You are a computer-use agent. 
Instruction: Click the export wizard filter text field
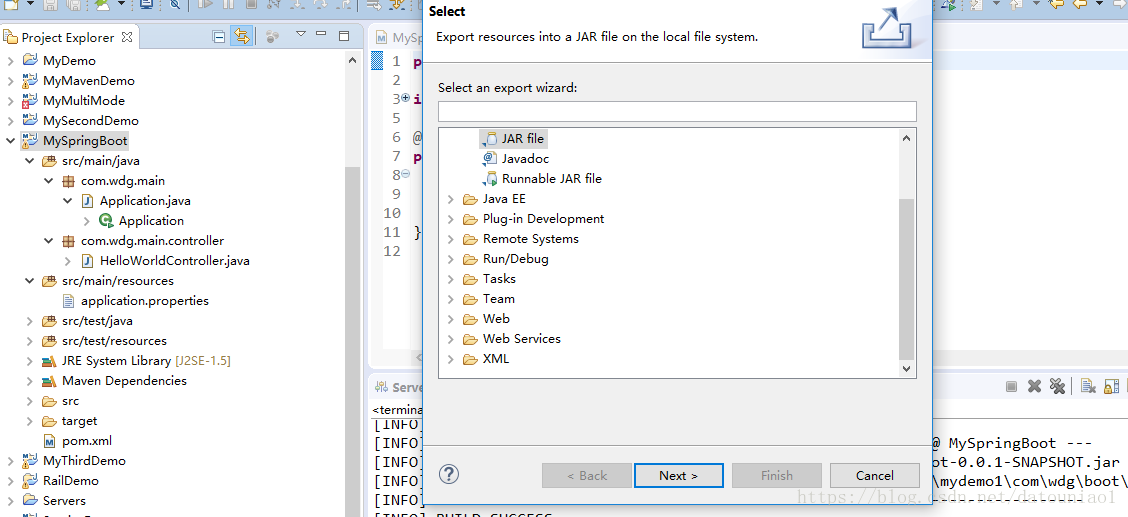pyautogui.click(x=677, y=111)
